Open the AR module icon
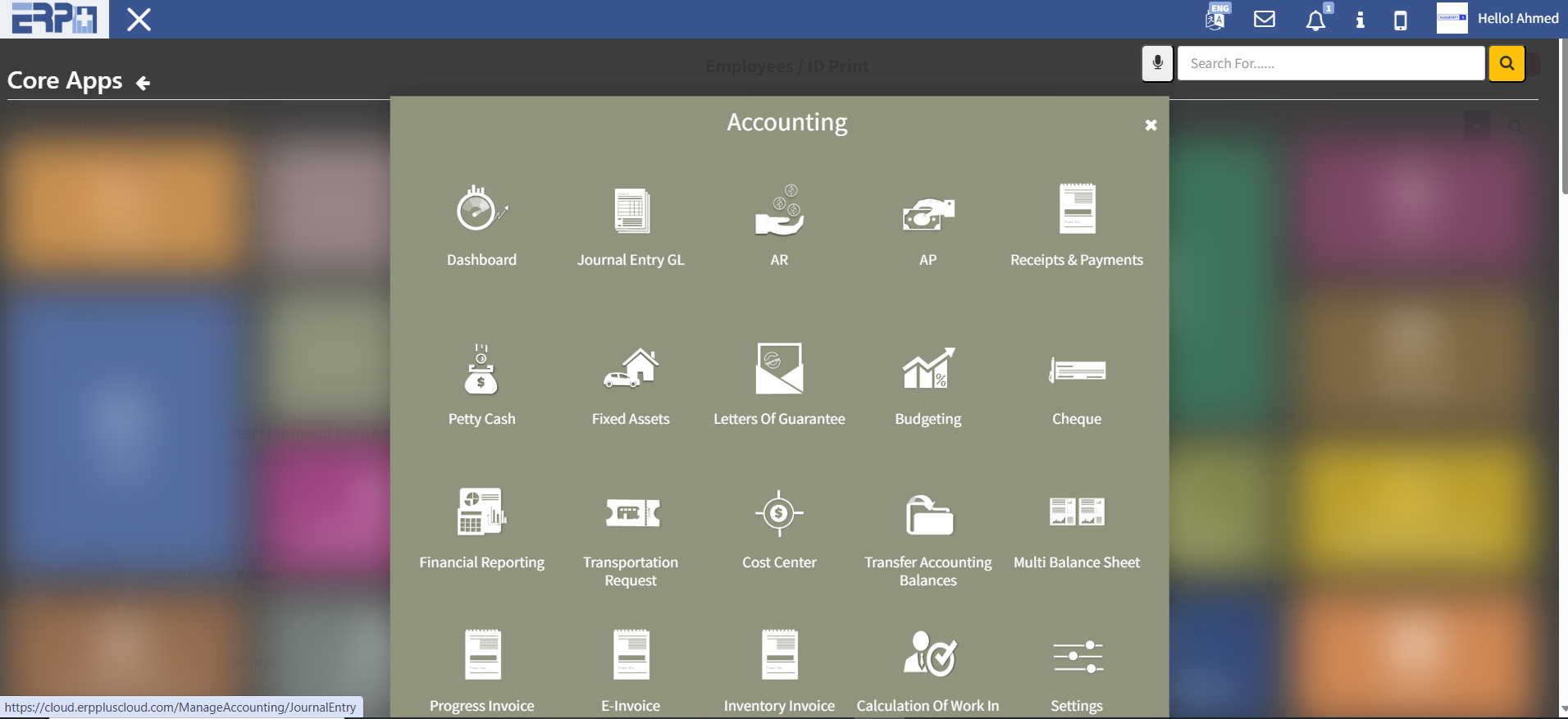The width and height of the screenshot is (1568, 719). (779, 211)
